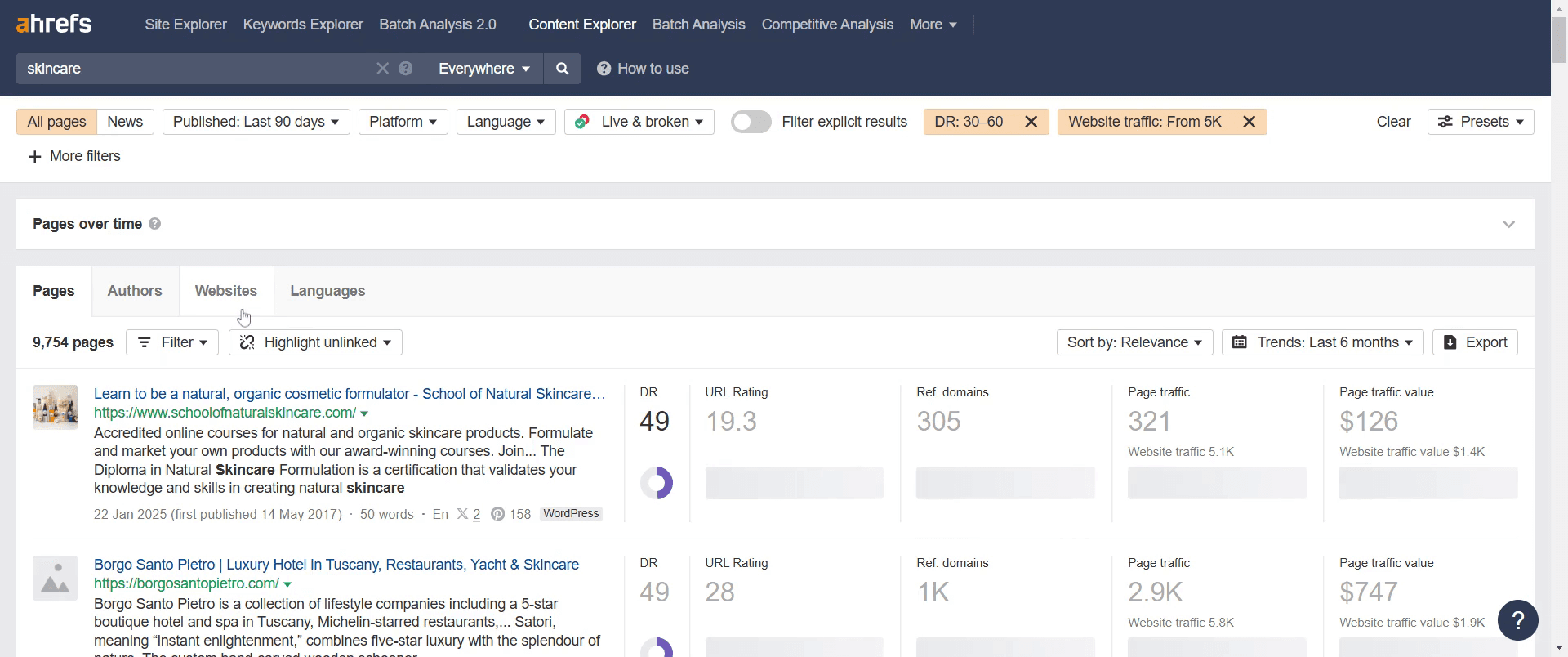
Task: Open the Filter dropdown near page count
Action: tap(172, 342)
